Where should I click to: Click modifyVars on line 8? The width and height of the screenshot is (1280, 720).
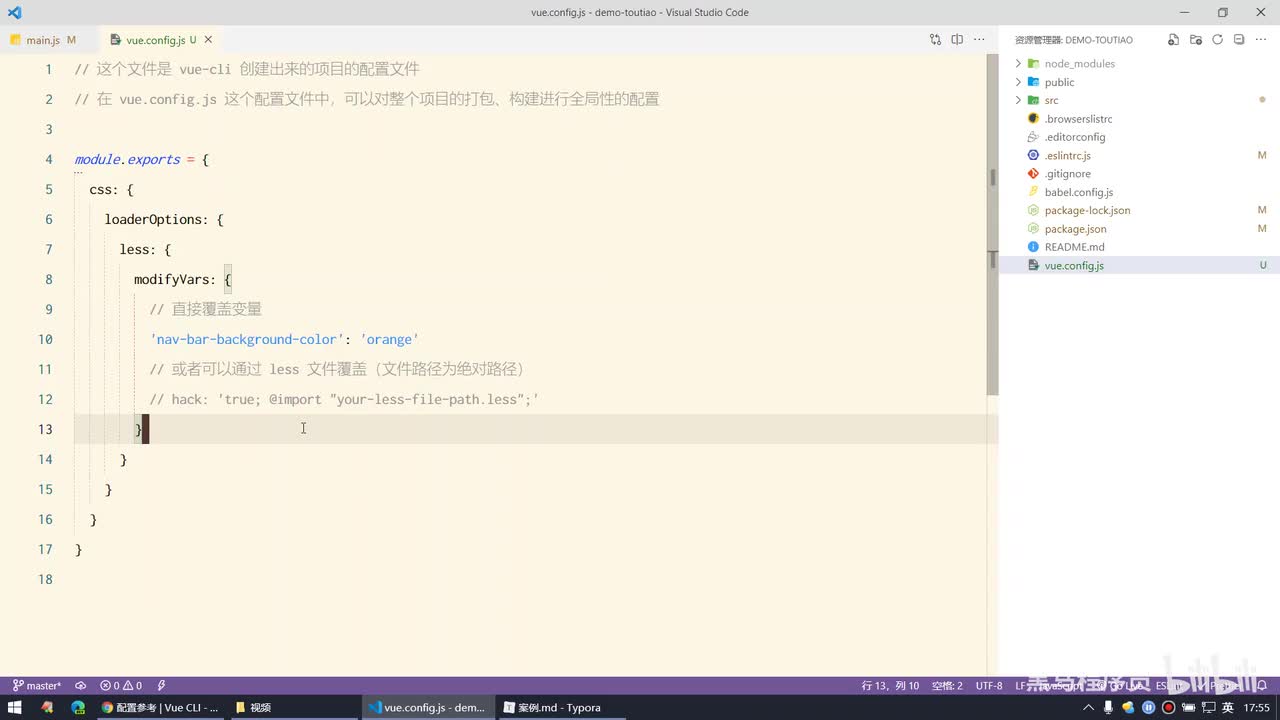[x=171, y=279]
